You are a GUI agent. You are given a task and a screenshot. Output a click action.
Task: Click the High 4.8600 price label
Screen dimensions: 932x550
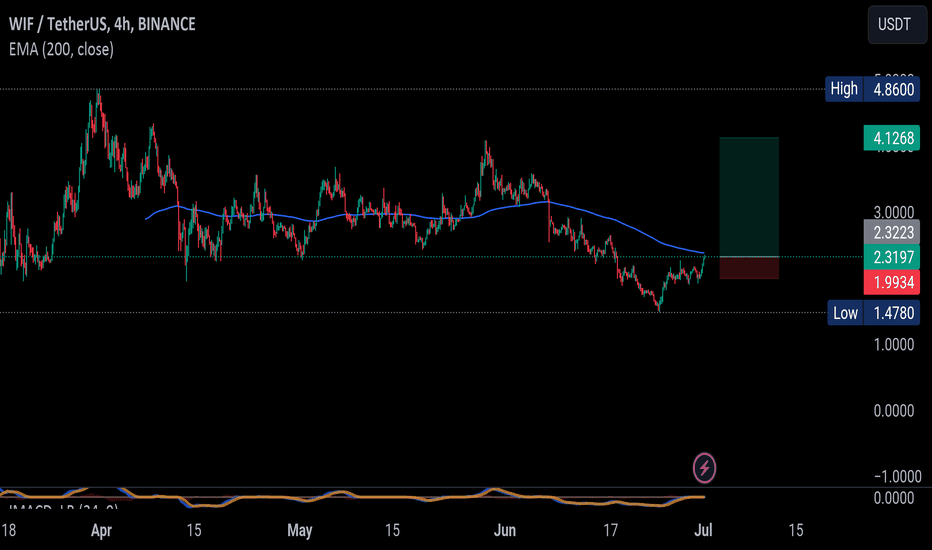872,89
